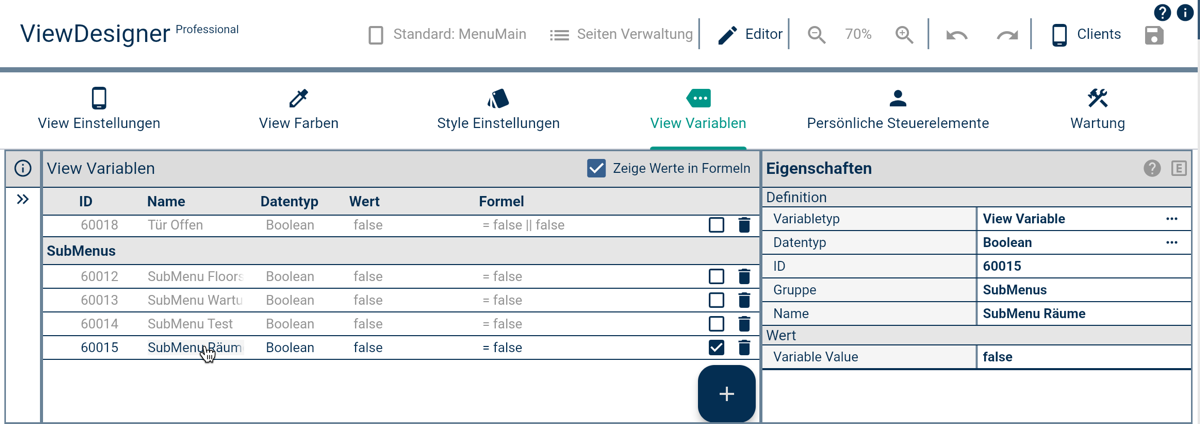Check the checkbox for Tür Offen row
Screen dimensions: 1200x424
[x=716, y=225]
